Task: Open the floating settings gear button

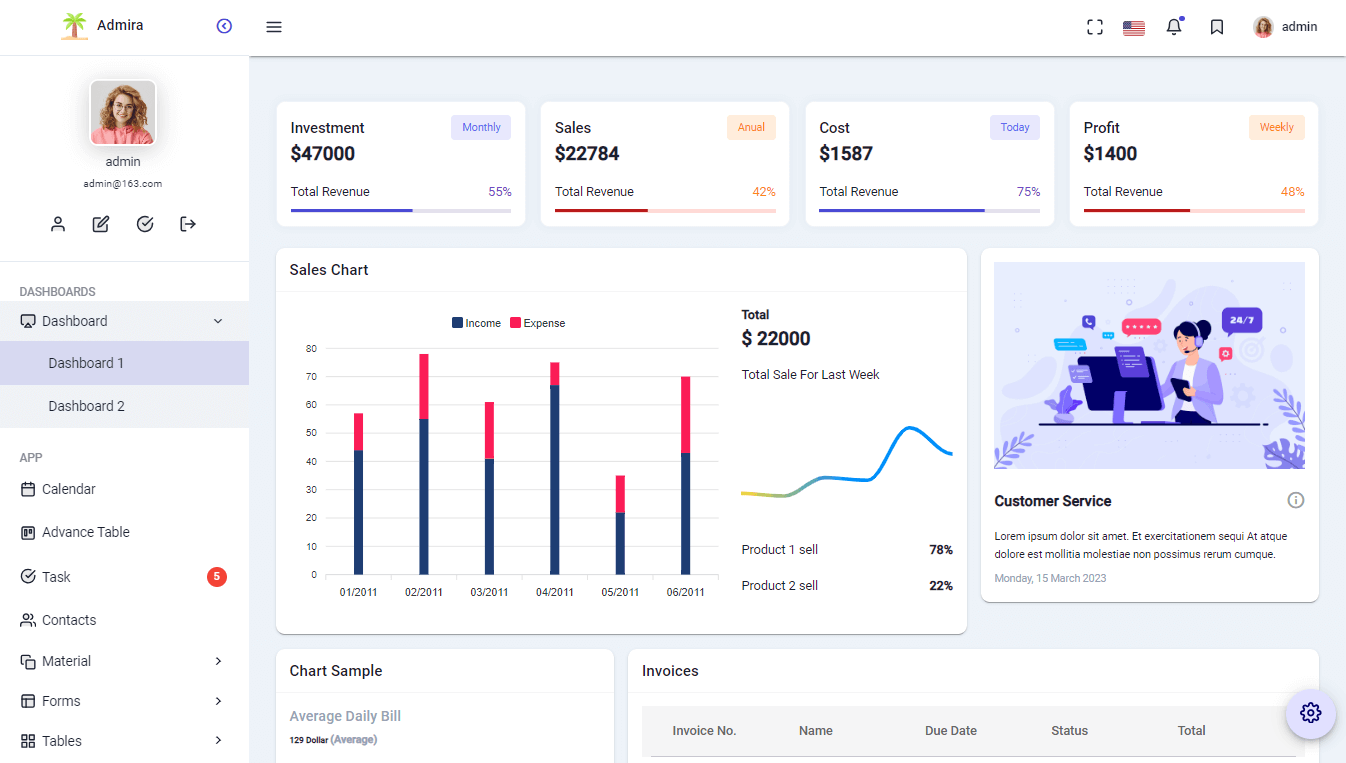Action: 1310,713
